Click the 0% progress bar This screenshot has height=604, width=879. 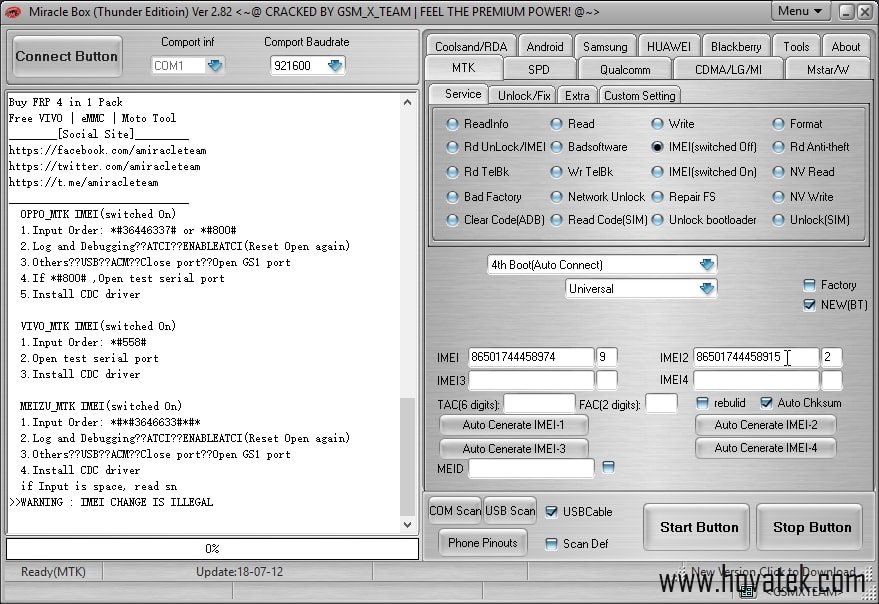(212, 548)
